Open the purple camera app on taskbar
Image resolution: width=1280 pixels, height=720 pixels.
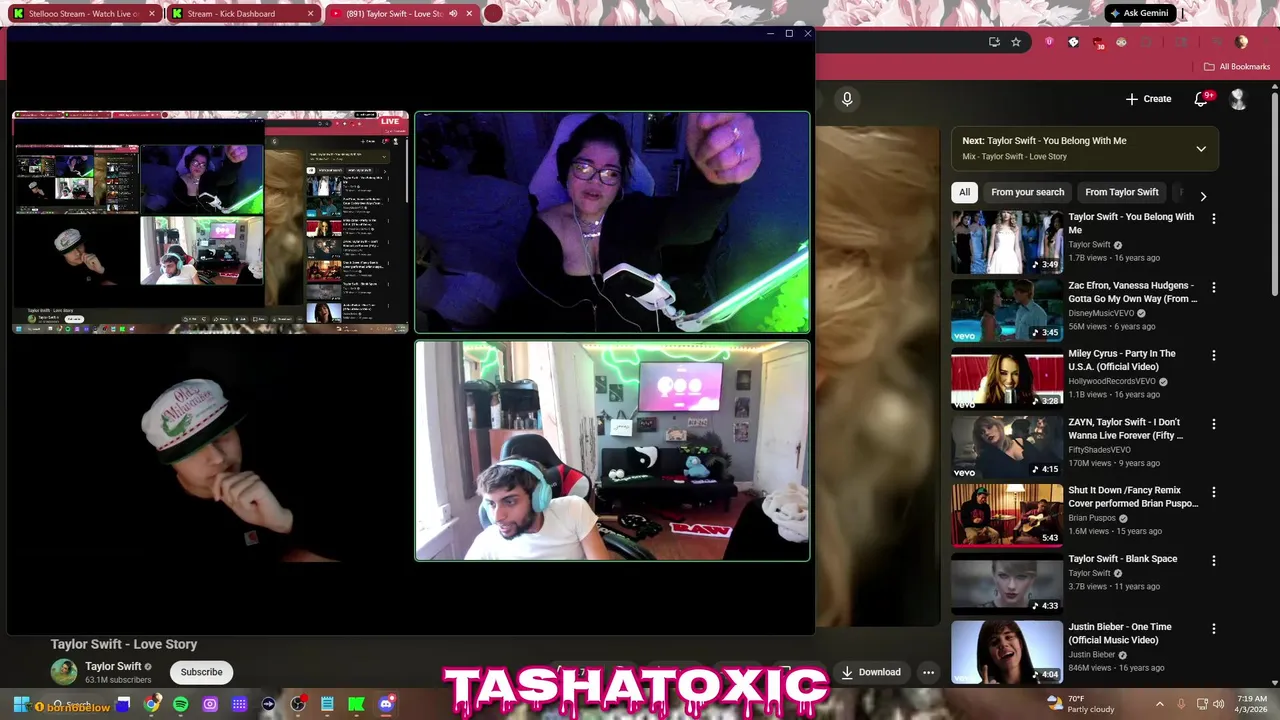coord(210,704)
